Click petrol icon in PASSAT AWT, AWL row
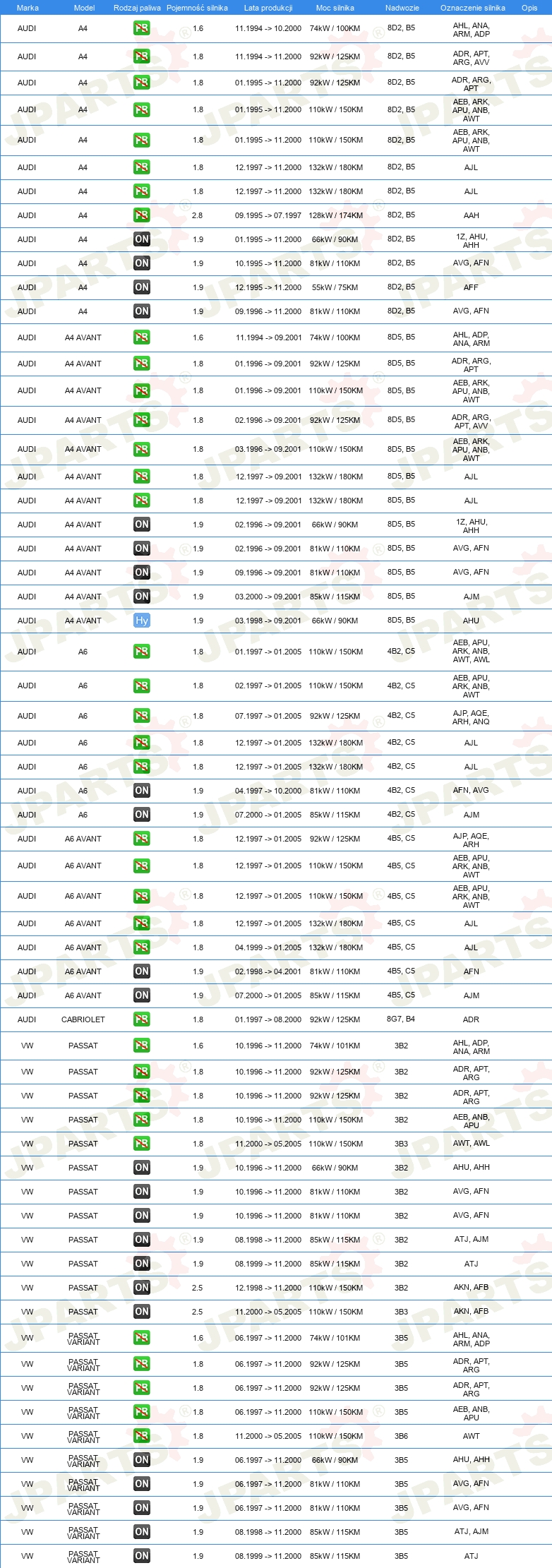Image resolution: width=552 pixels, height=1568 pixels. [x=142, y=1144]
